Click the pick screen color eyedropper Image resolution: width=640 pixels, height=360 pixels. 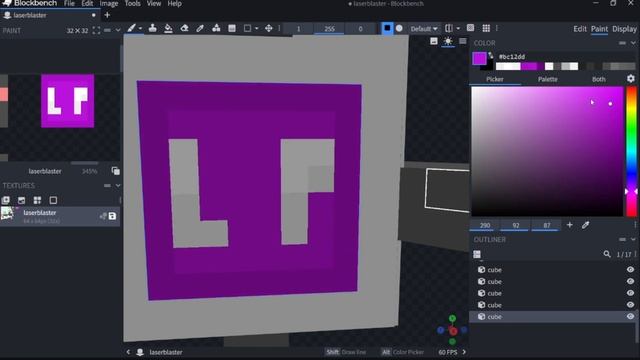pos(585,225)
